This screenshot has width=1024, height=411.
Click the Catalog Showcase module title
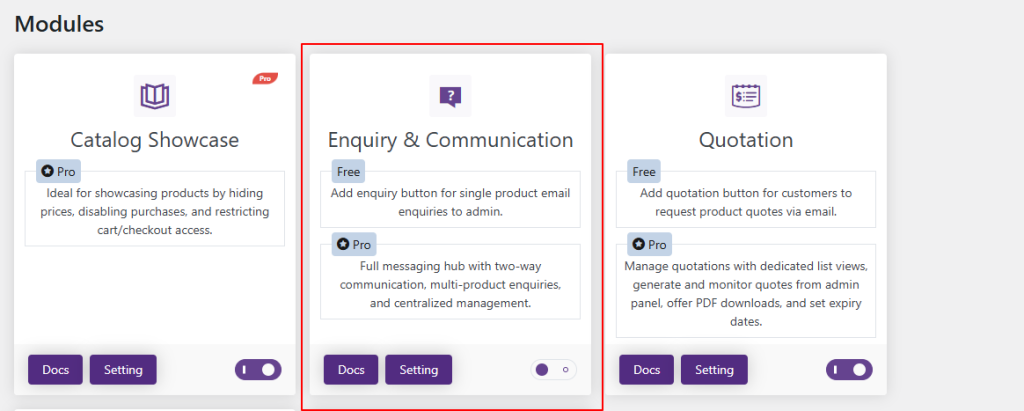coord(154,140)
